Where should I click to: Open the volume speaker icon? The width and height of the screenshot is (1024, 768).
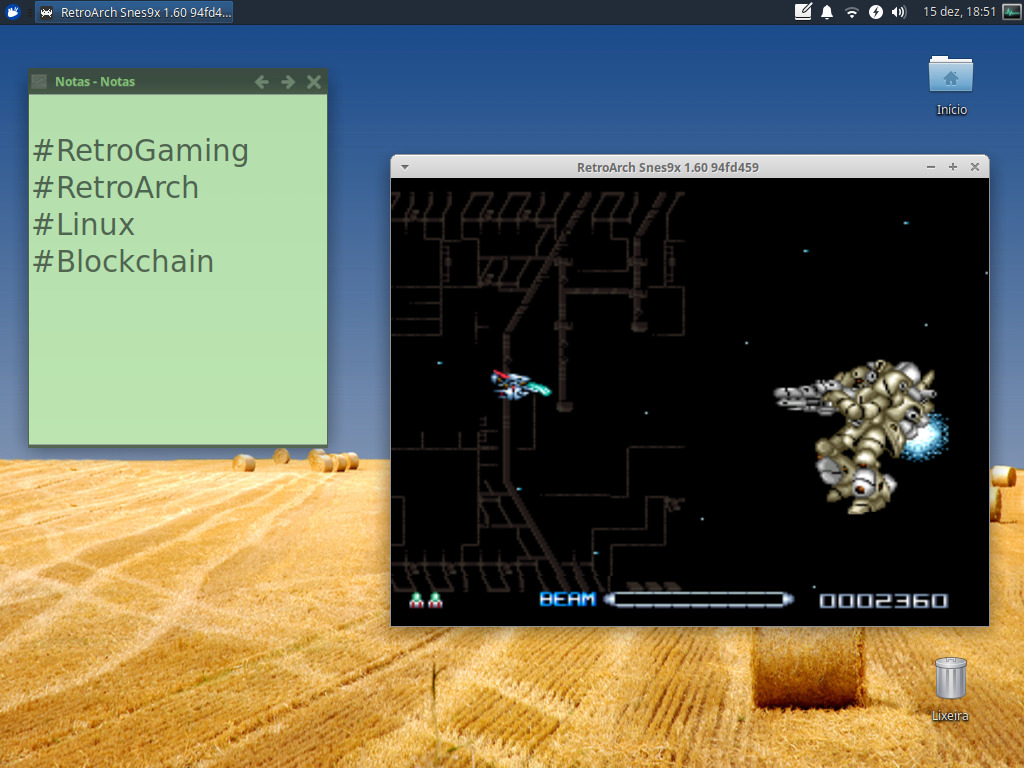[899, 12]
